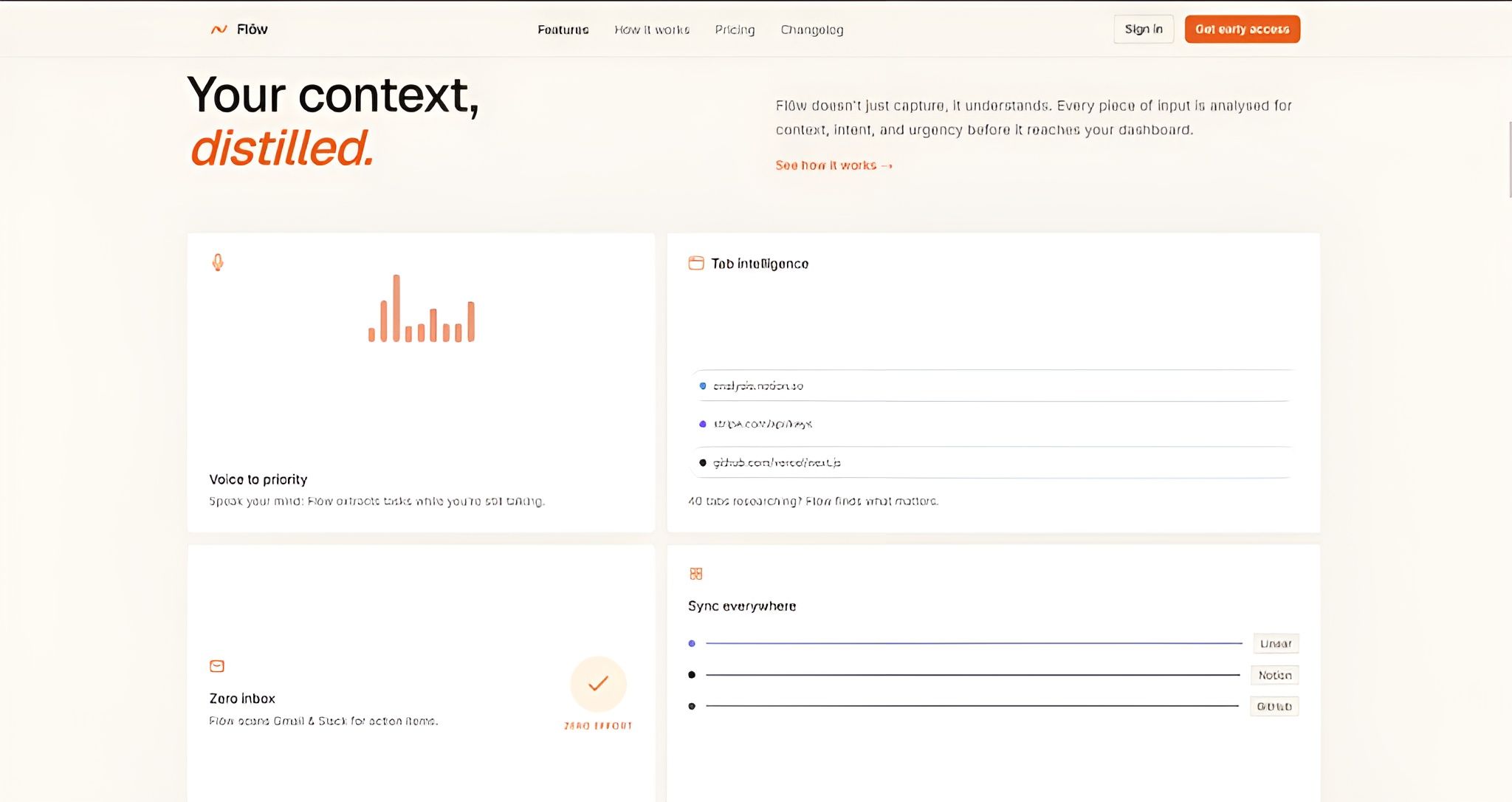Open the Pricing nav item
The image size is (1512, 802).
[735, 30]
